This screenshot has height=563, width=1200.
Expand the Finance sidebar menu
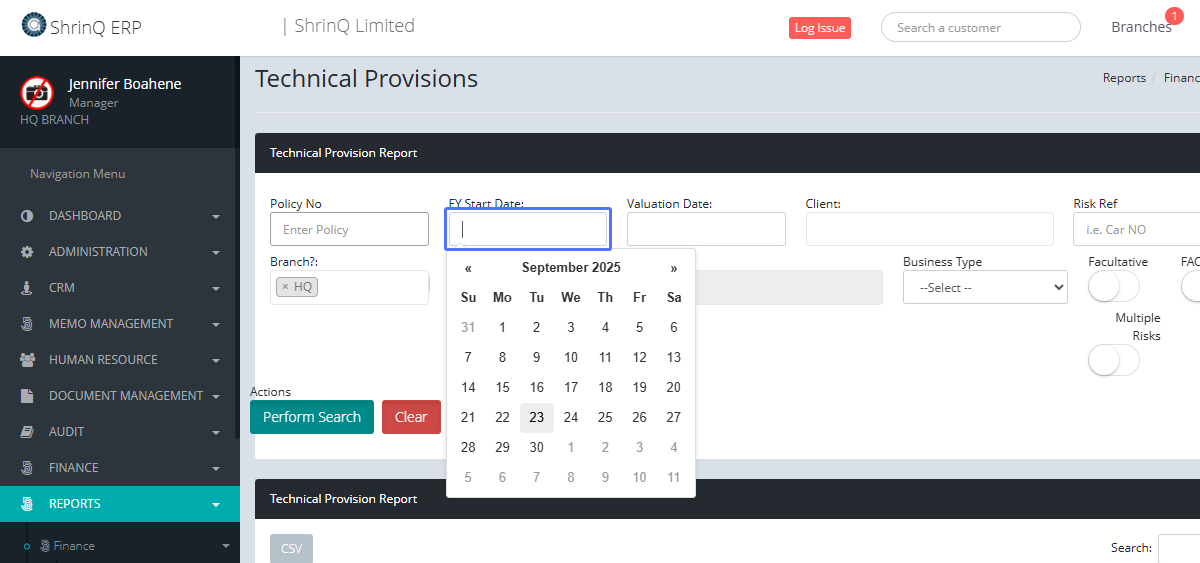(x=120, y=468)
